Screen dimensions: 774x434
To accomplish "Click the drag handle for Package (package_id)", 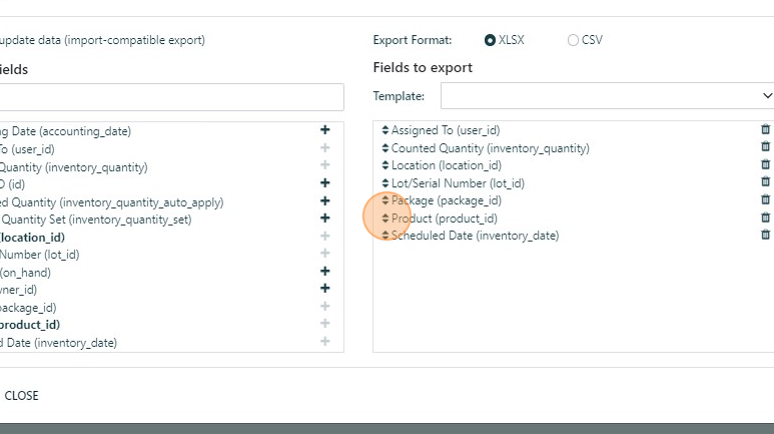I will [385, 201].
